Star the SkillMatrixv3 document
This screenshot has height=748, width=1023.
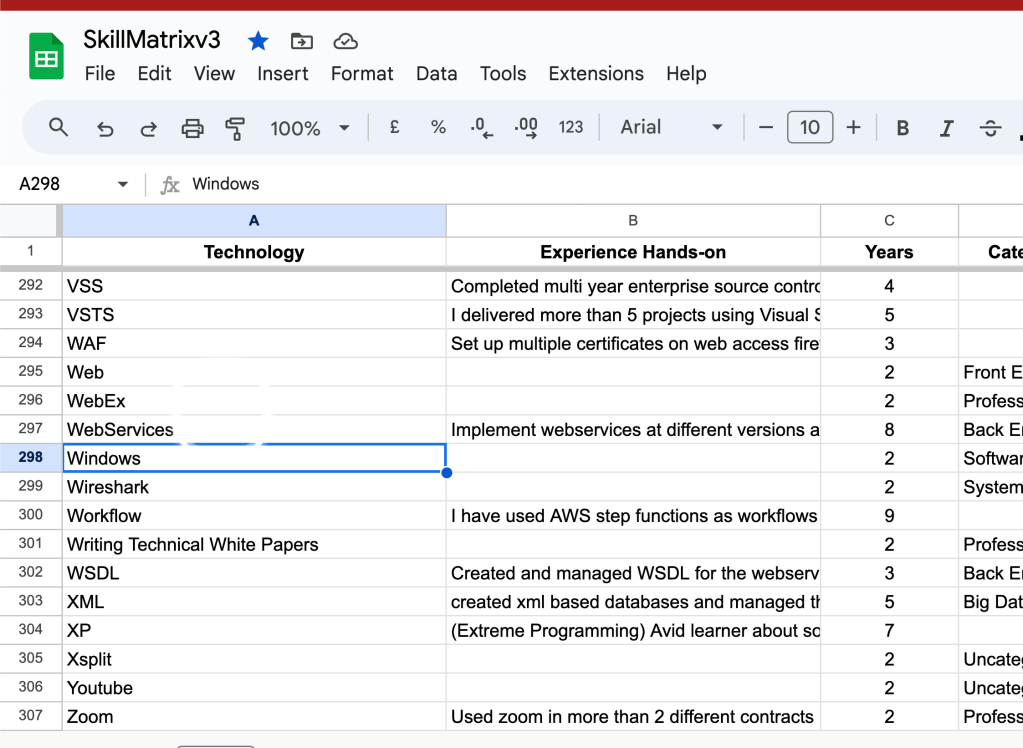point(258,41)
